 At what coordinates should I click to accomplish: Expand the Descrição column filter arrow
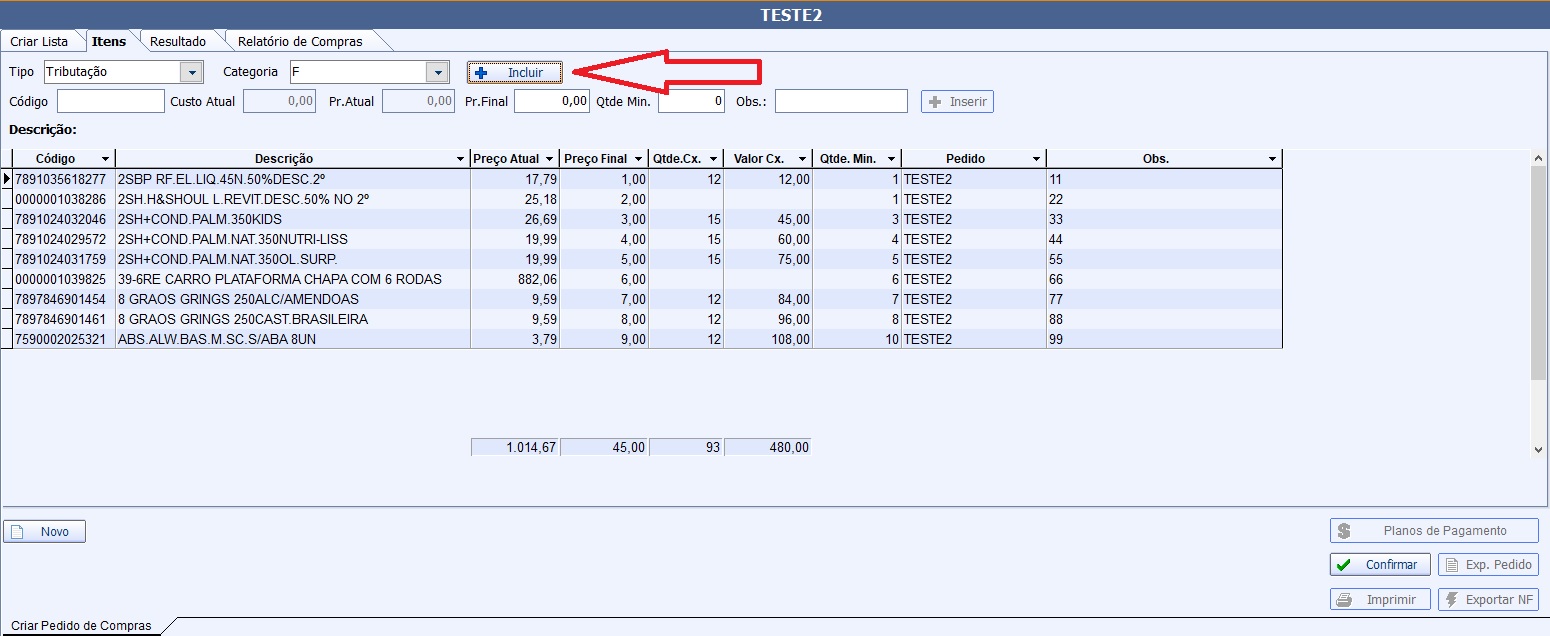pyautogui.click(x=460, y=159)
